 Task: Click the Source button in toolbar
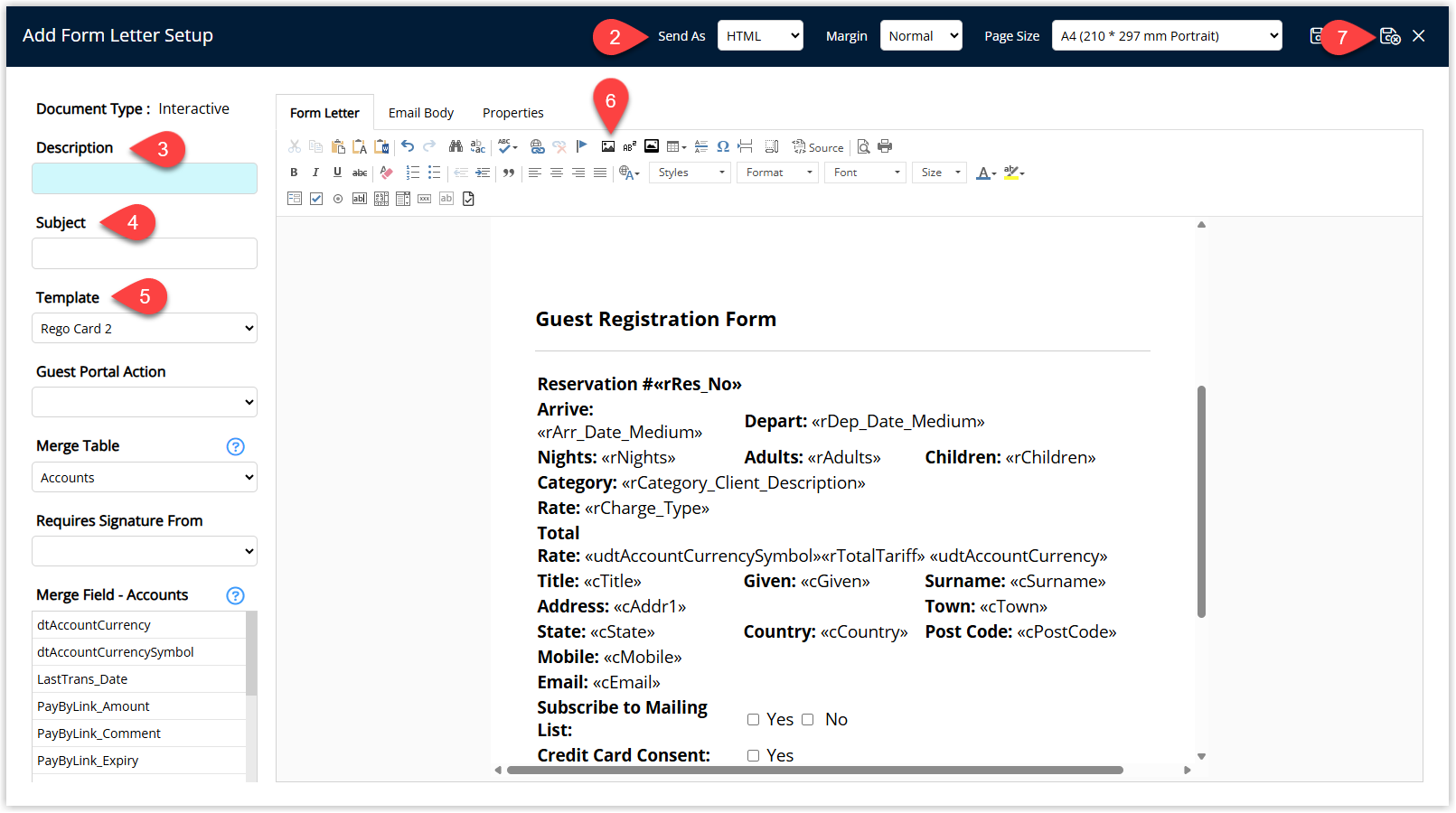pos(818,147)
